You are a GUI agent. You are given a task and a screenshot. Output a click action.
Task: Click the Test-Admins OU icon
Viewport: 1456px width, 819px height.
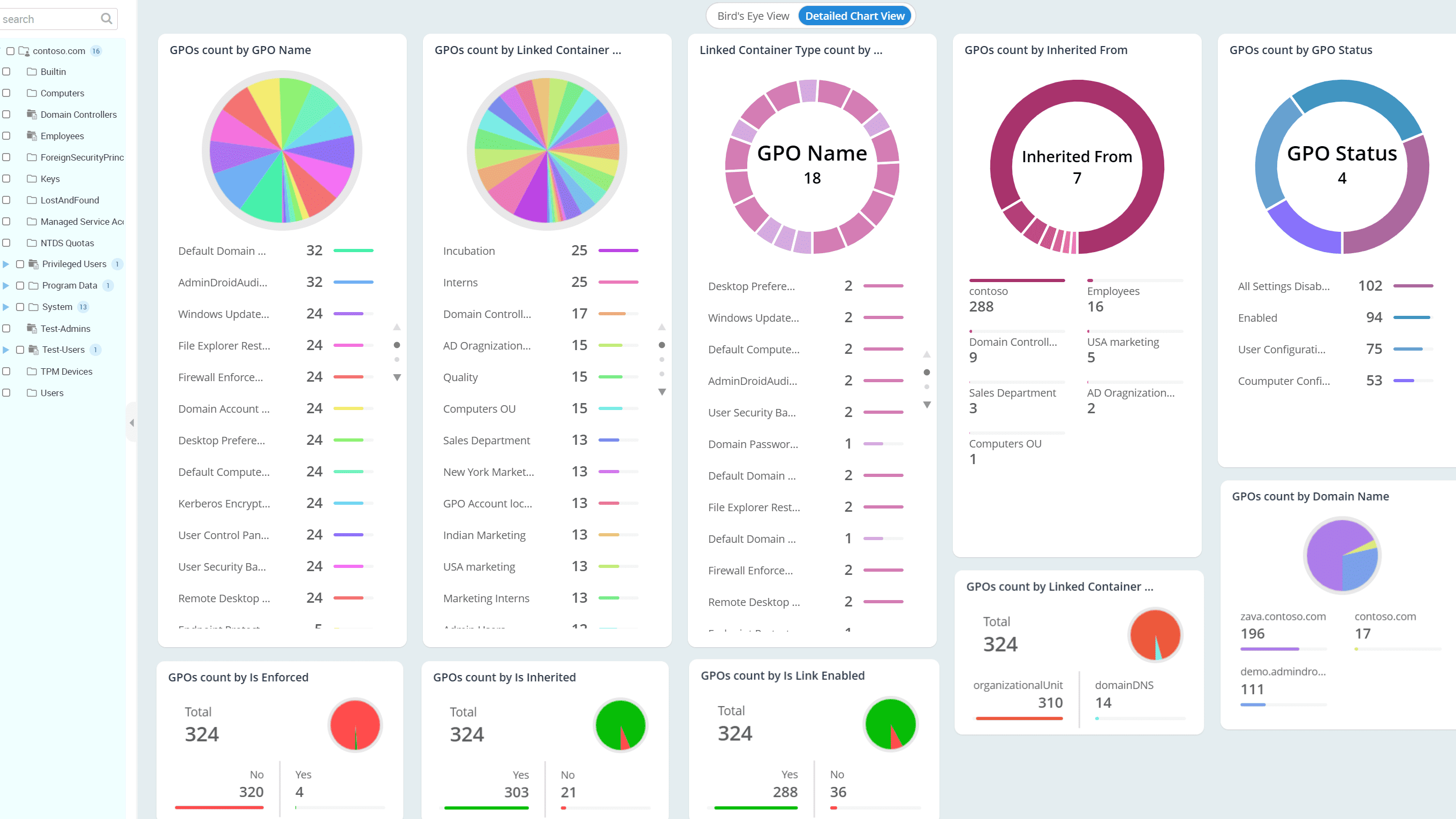[x=32, y=328]
